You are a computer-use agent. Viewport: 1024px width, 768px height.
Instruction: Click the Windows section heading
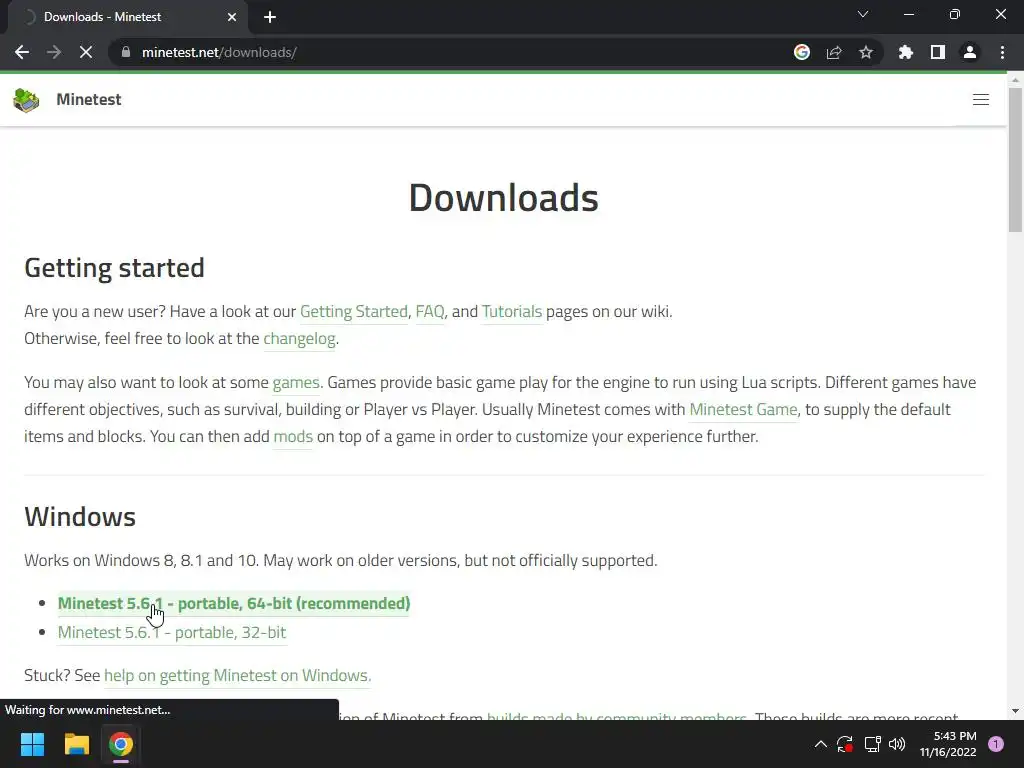(x=80, y=517)
